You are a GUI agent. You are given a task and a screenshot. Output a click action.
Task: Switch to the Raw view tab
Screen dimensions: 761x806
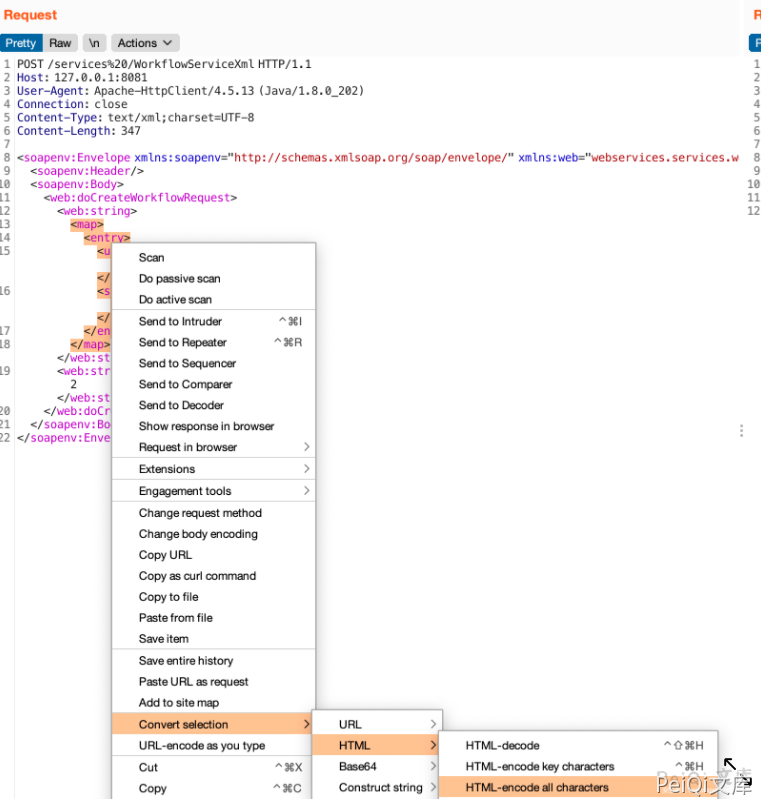point(60,43)
